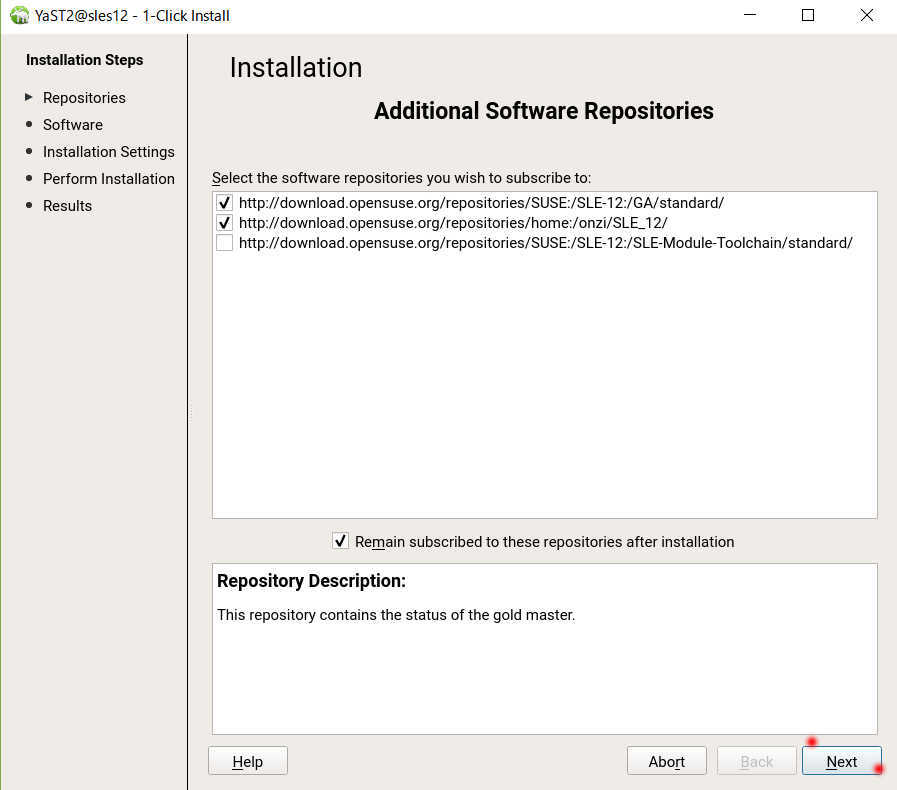
Task: Click the Abort button
Action: click(666, 761)
